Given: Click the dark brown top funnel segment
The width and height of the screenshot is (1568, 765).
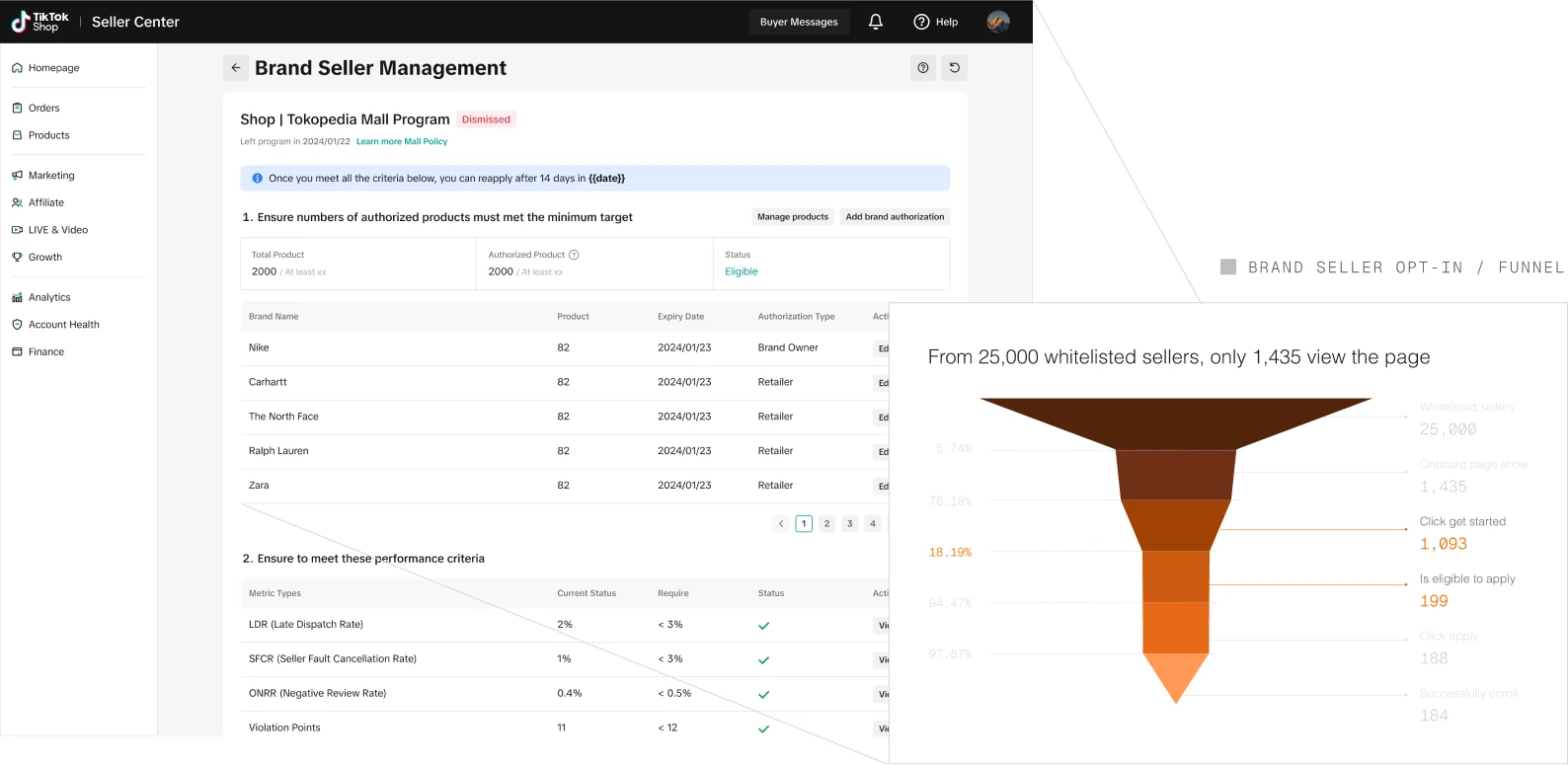Looking at the screenshot, I should (x=1176, y=422).
